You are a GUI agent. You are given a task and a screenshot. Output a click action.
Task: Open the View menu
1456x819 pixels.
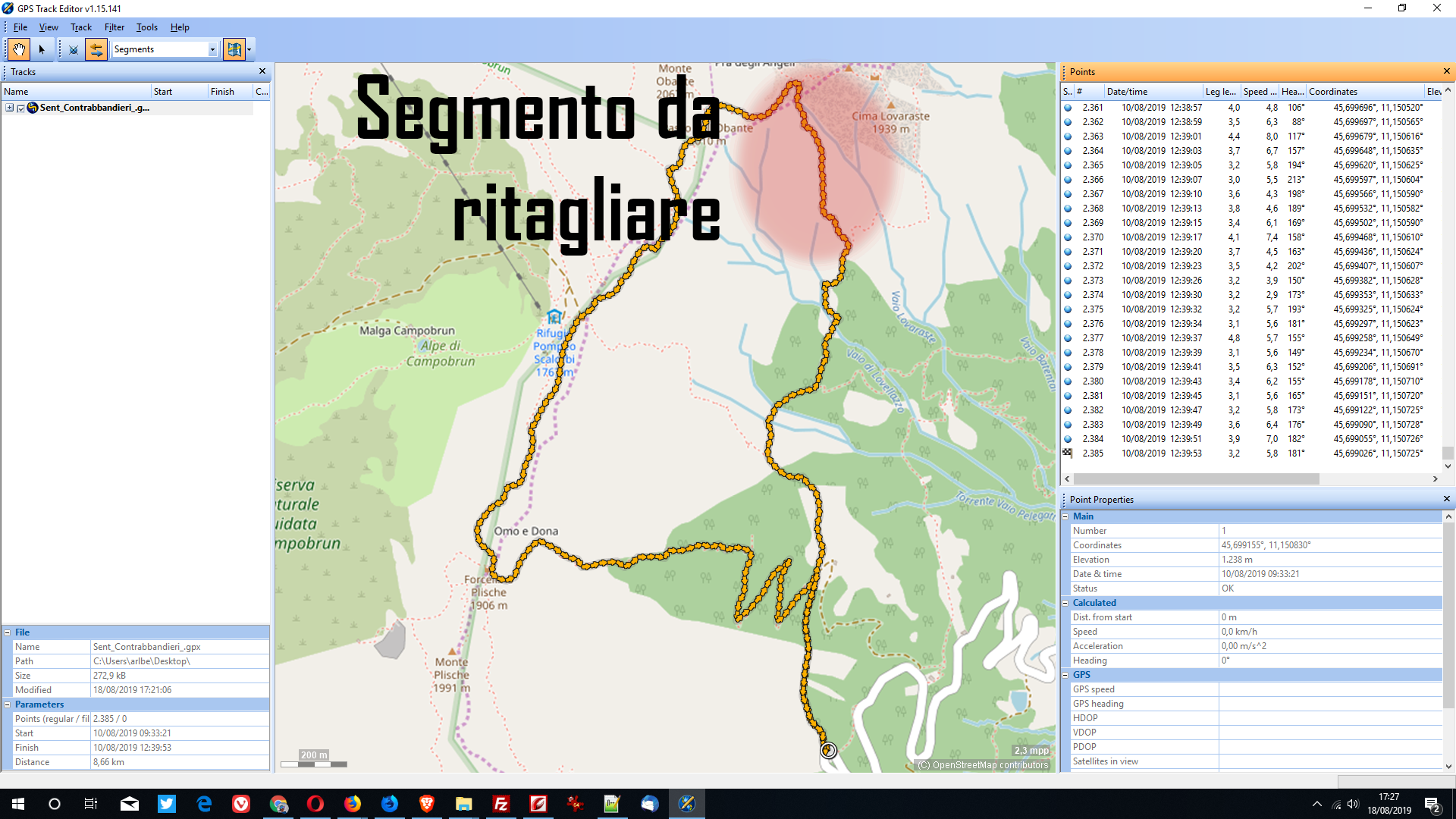pos(49,27)
